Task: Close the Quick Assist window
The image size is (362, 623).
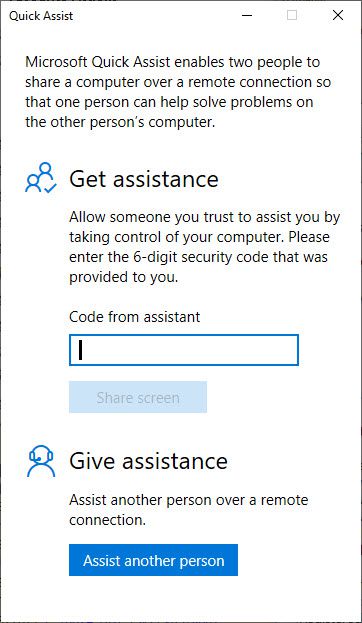Action: pyautogui.click(x=338, y=15)
